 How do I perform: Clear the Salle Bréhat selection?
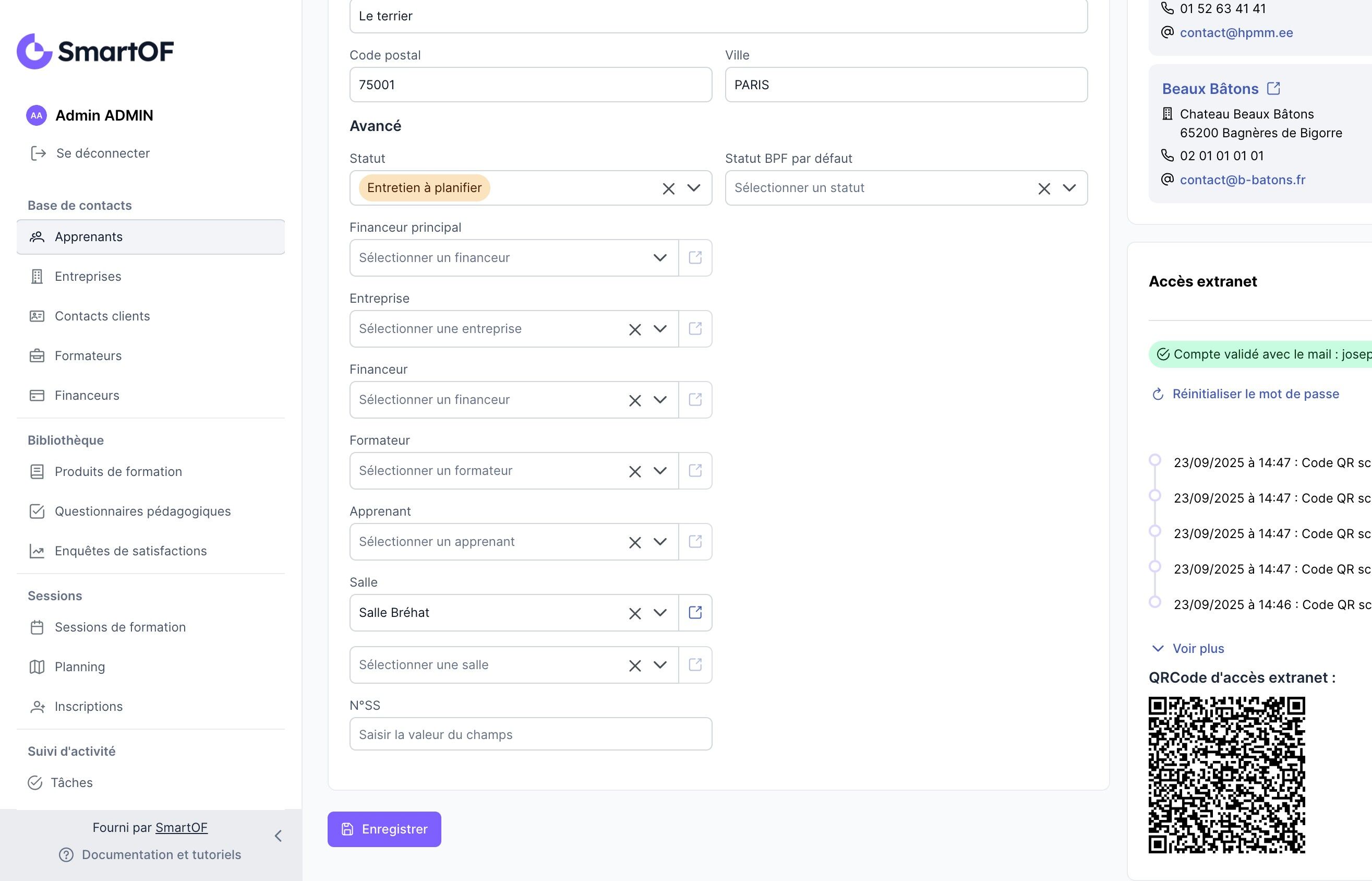(634, 613)
